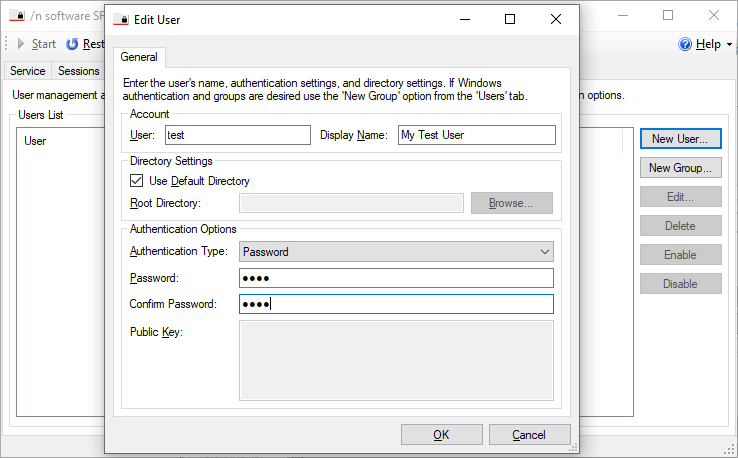The height and width of the screenshot is (458, 738).
Task: Click the blue Help question mark icon
Action: coord(685,44)
